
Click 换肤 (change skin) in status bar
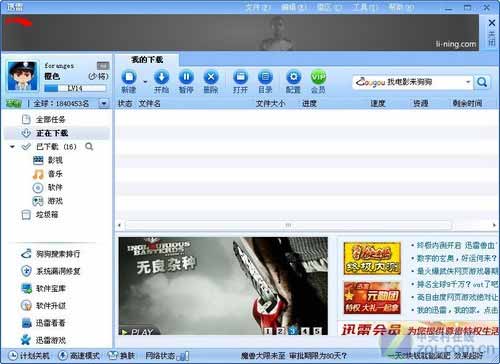[x=121, y=356]
